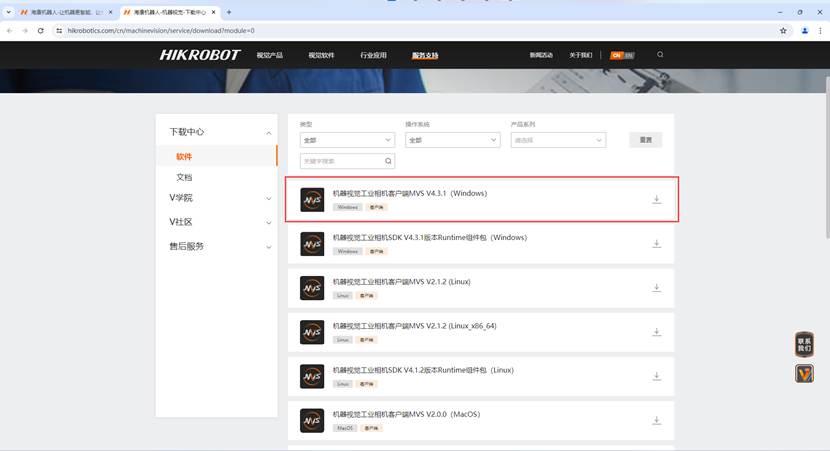Open MVS V4.3.1 (Windows) title link

pos(410,193)
